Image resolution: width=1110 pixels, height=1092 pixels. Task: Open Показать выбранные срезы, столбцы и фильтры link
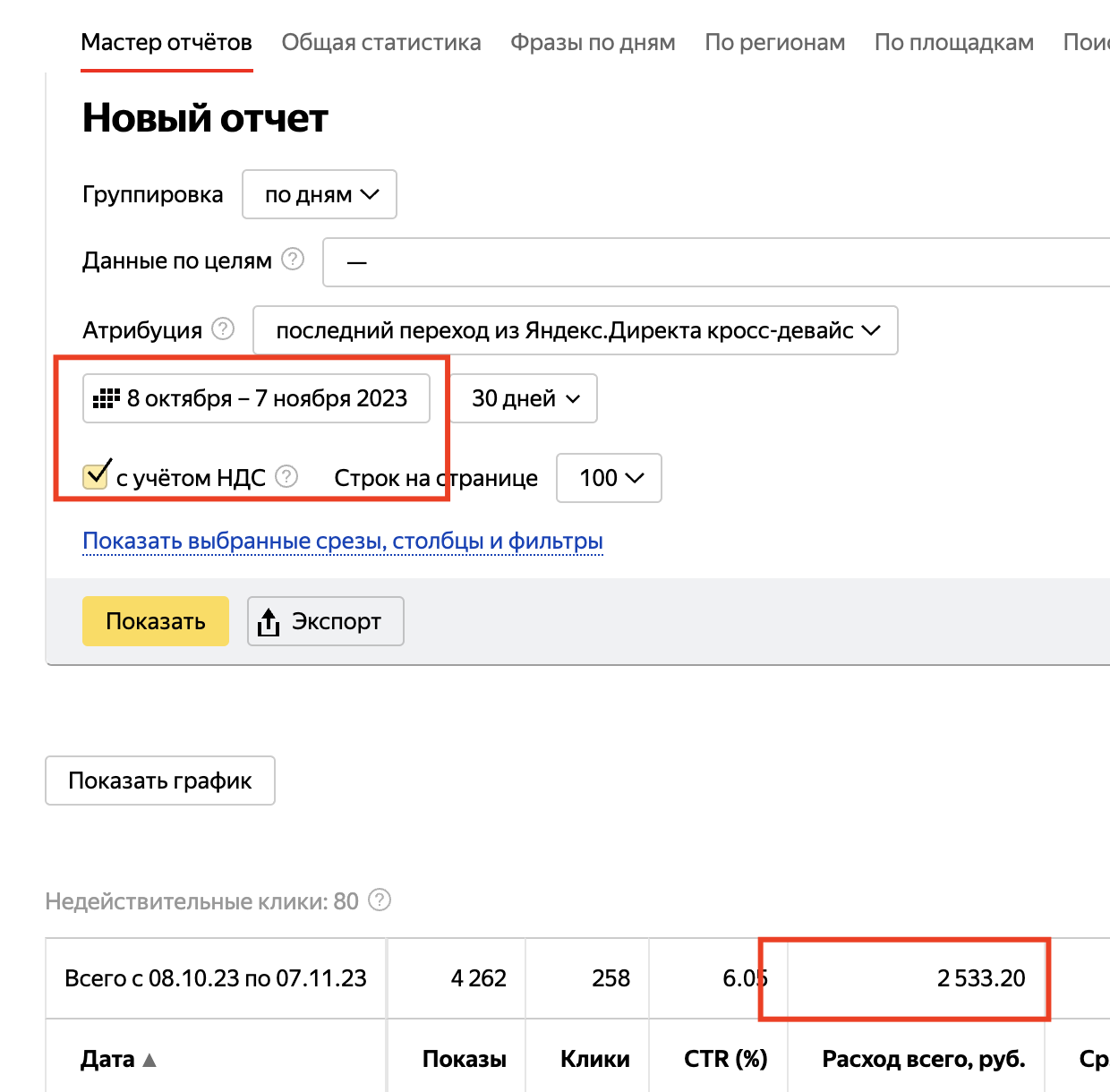[x=343, y=541]
